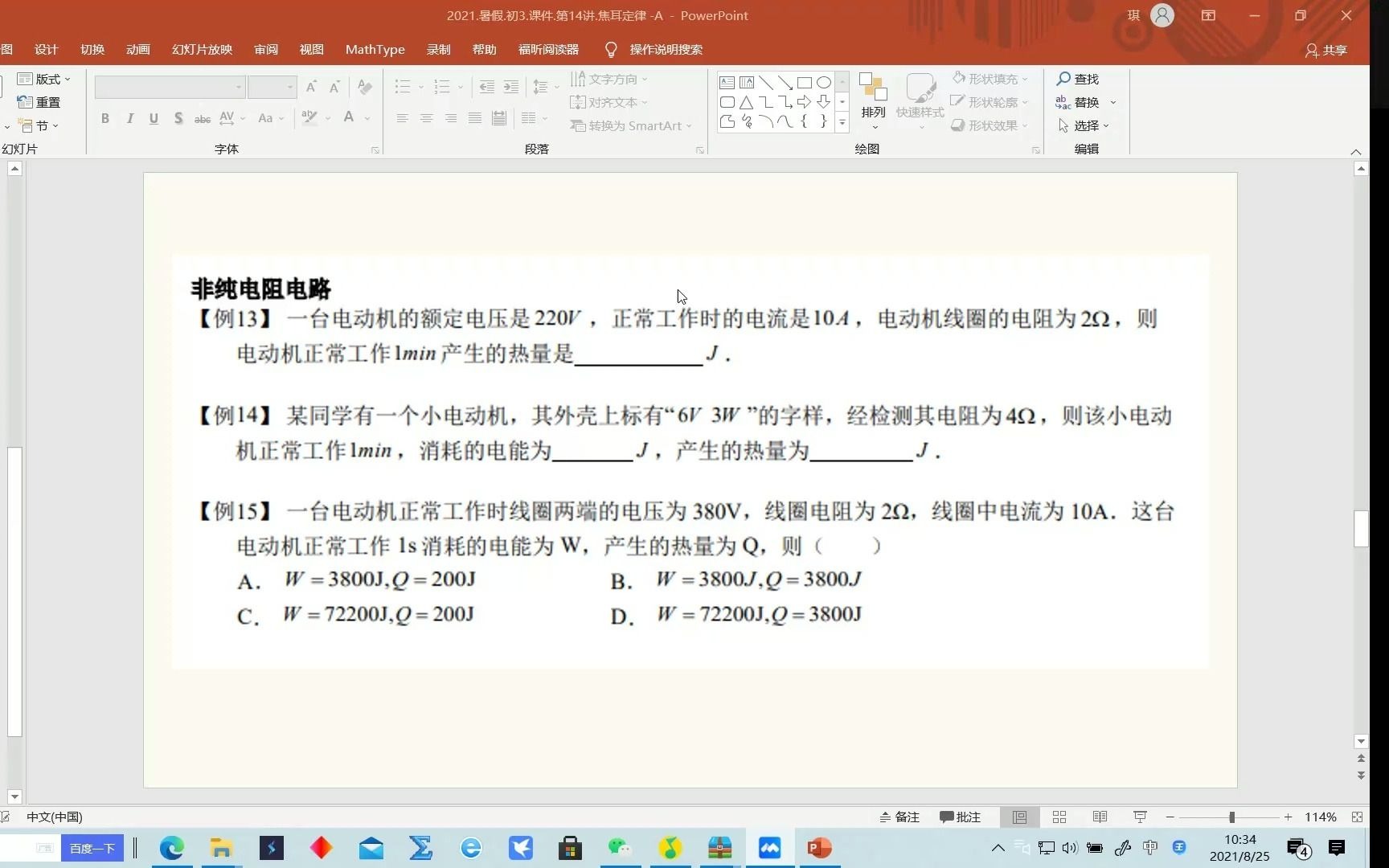The height and width of the screenshot is (868, 1389).
Task: Open 审阅 review tab
Action: point(266,50)
